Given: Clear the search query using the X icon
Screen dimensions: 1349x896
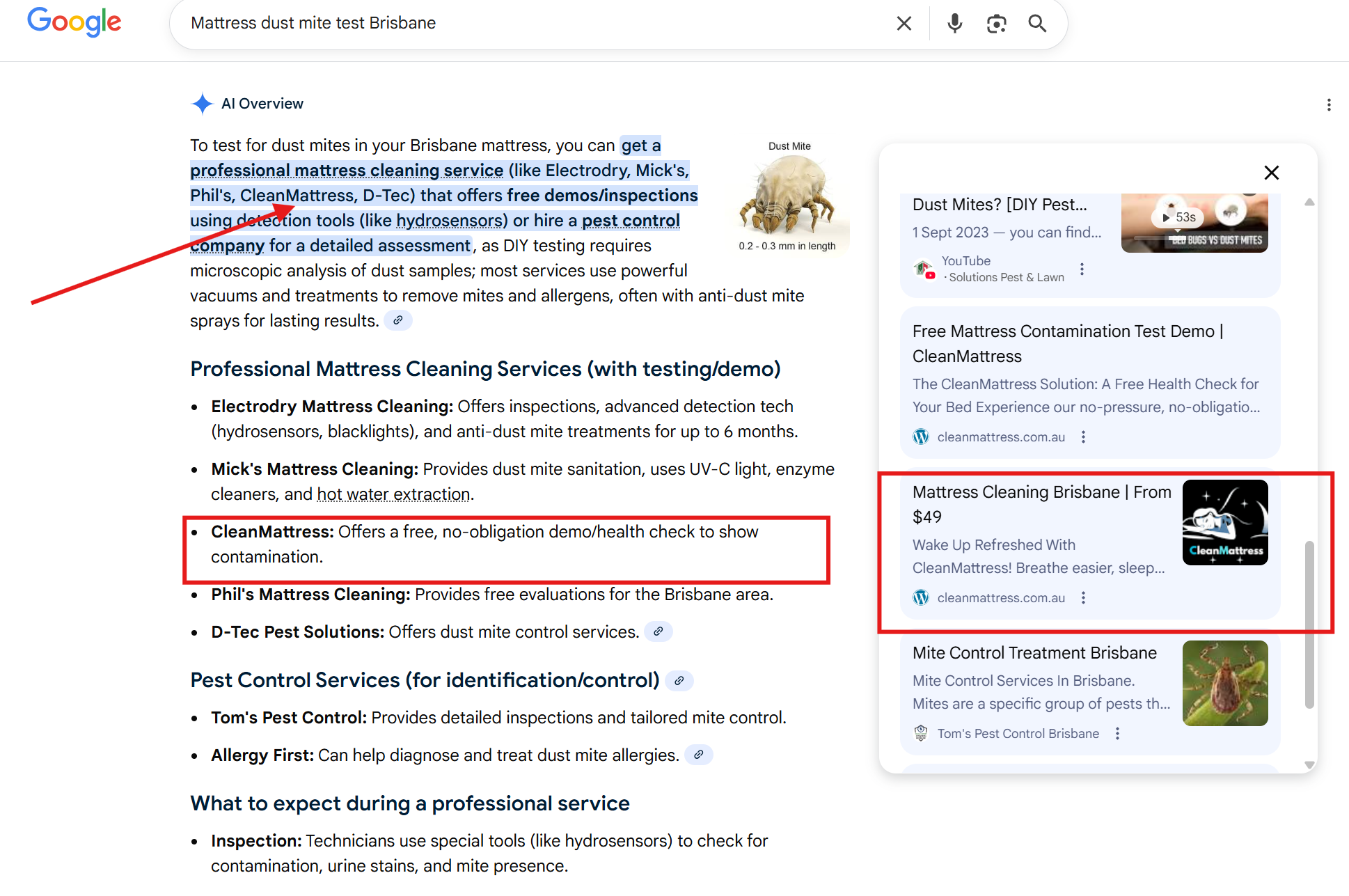Looking at the screenshot, I should pyautogui.click(x=904, y=23).
